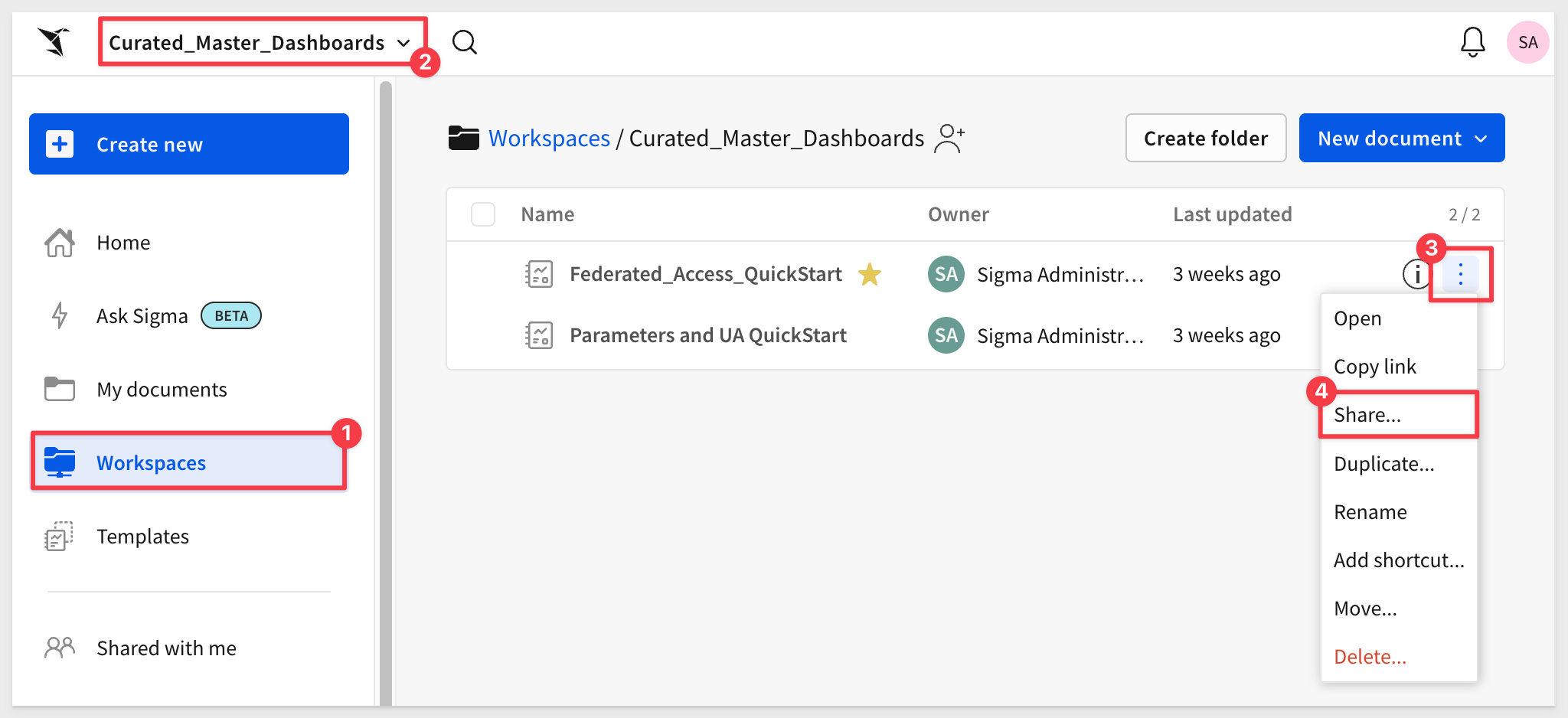Choose Delete... in context menu
The height and width of the screenshot is (718, 1568).
coord(1399,657)
